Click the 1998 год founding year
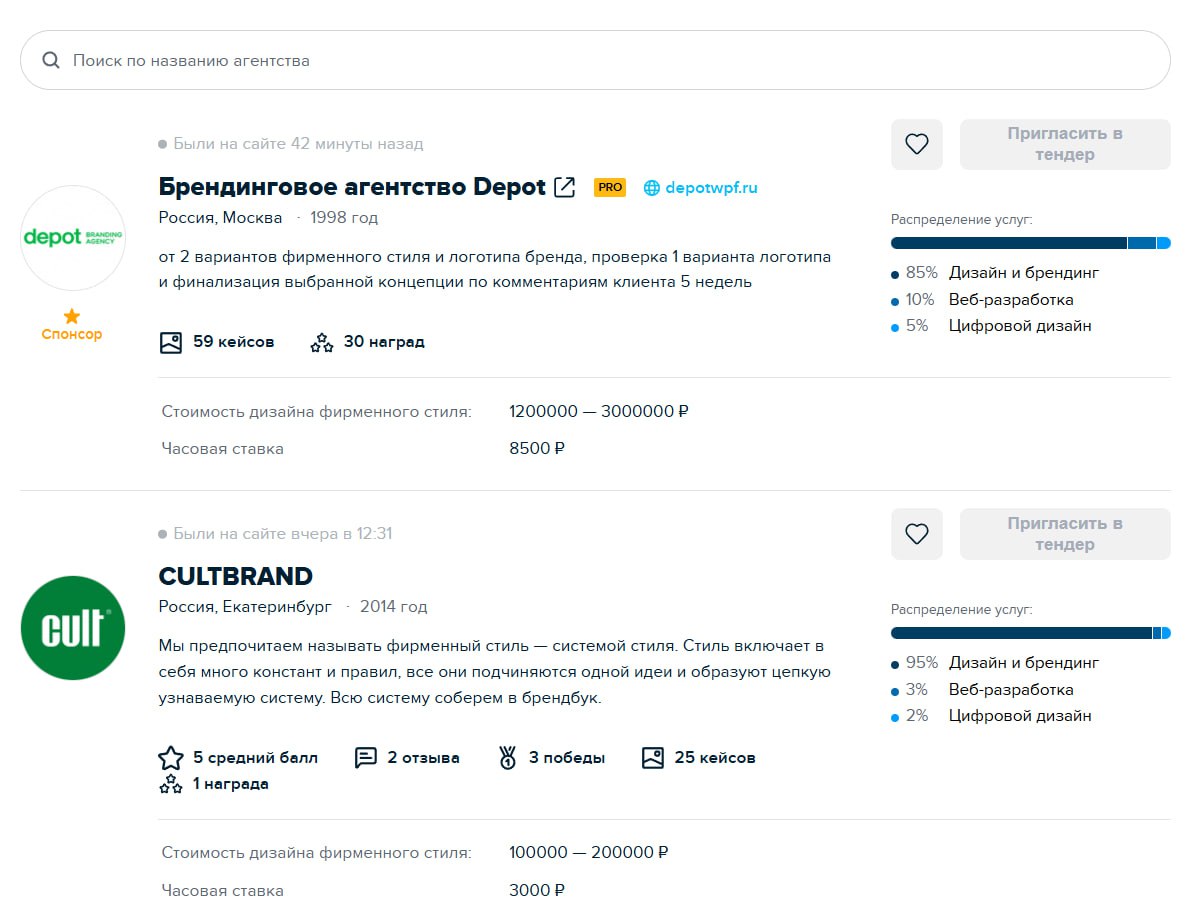This screenshot has width=1193, height=920. (x=344, y=218)
